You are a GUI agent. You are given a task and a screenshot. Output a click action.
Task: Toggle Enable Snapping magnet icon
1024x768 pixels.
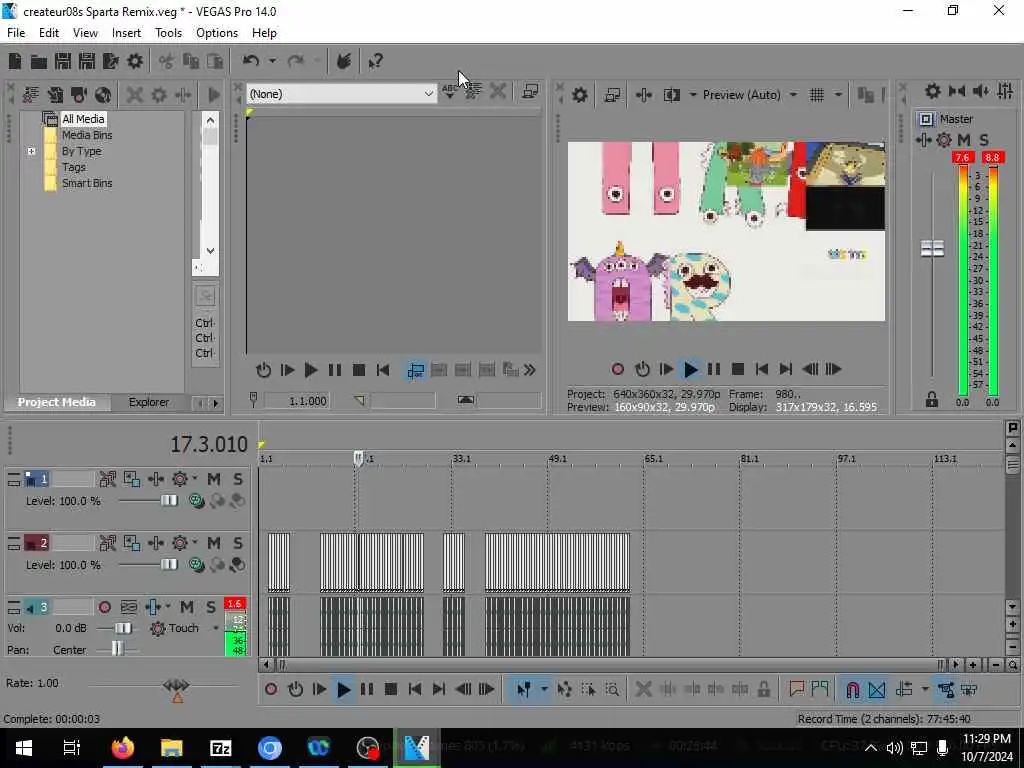point(852,690)
